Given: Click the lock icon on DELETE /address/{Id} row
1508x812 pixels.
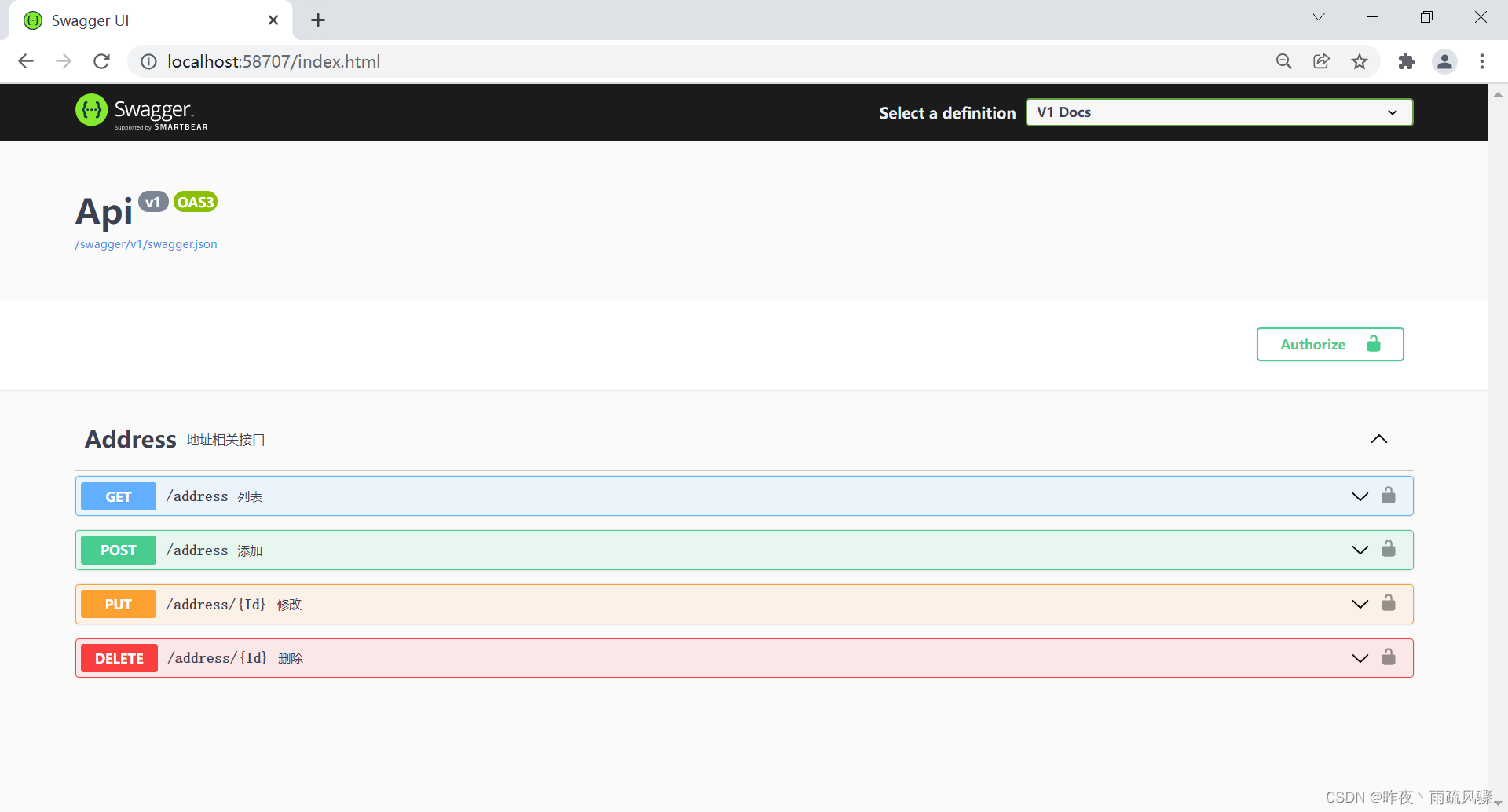Looking at the screenshot, I should (1389, 657).
